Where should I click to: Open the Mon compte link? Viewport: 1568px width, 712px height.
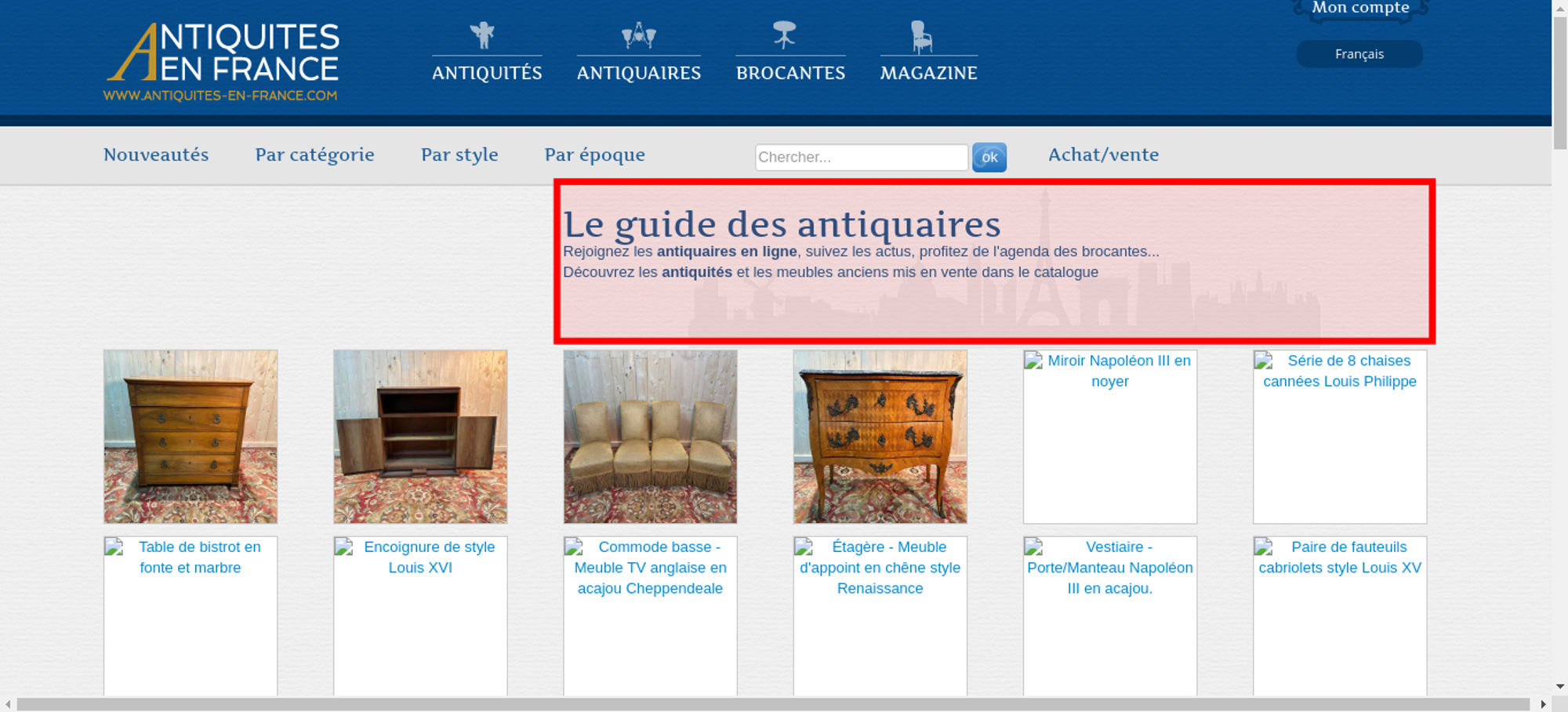tap(1360, 8)
